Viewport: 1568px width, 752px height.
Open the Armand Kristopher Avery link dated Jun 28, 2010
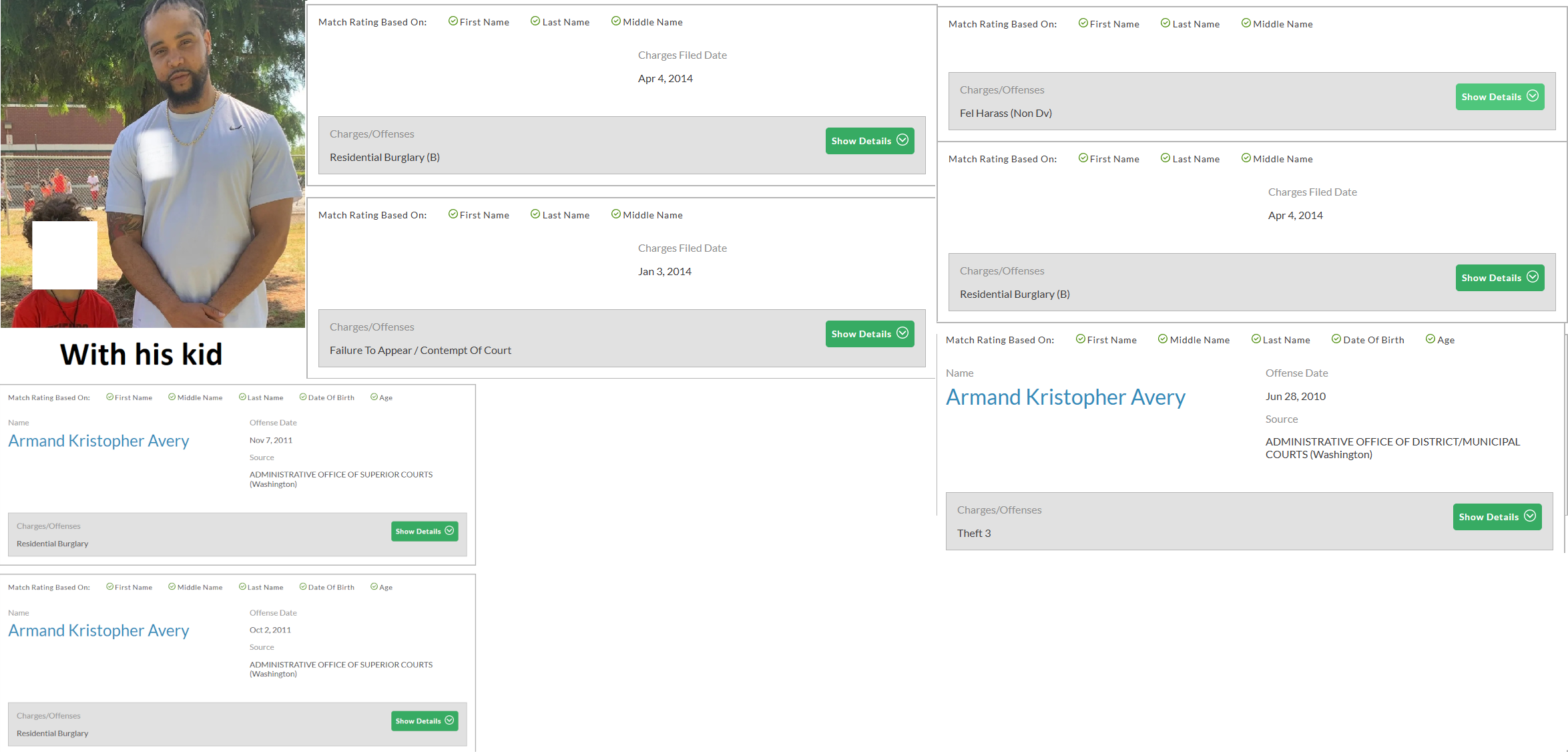1065,397
